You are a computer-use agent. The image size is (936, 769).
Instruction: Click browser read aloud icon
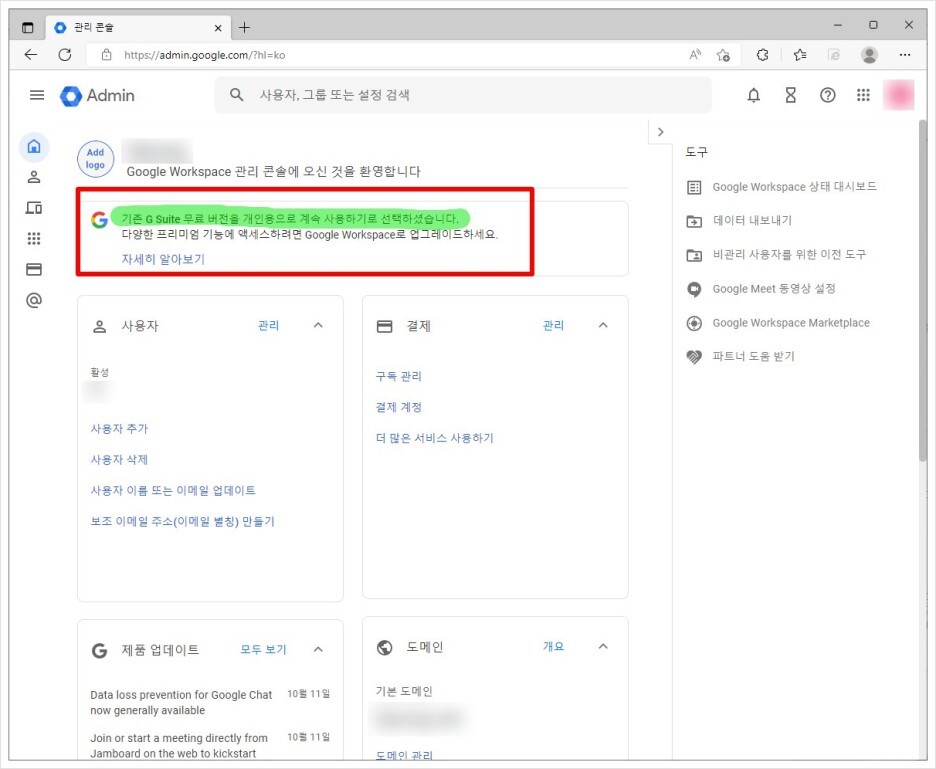coord(695,55)
